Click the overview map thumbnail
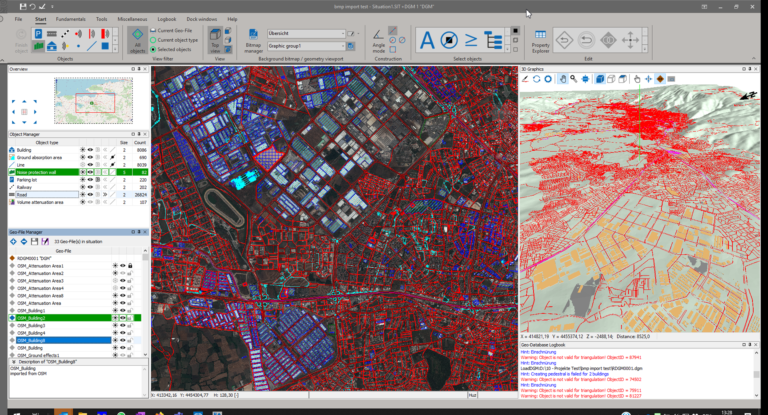Screen dimensions: 768x415 click(x=94, y=100)
